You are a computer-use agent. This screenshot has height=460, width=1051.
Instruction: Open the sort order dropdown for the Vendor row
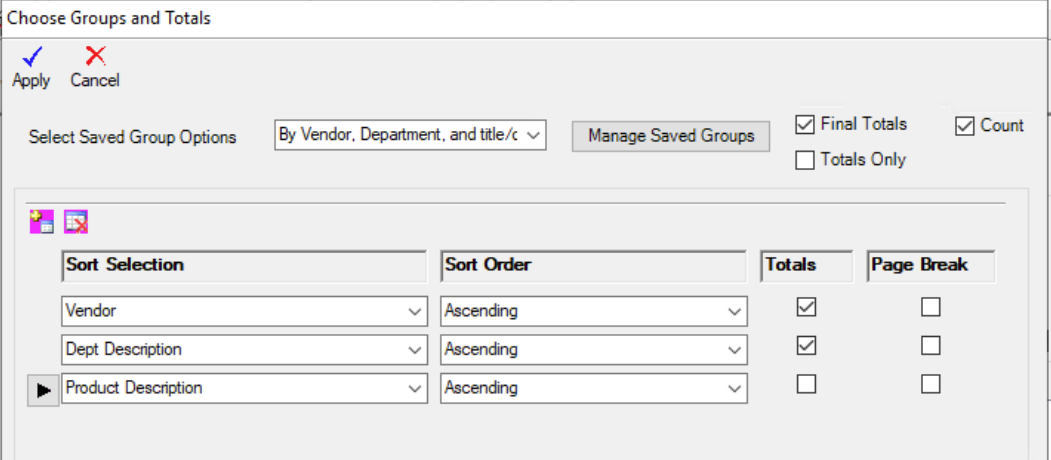tap(735, 312)
